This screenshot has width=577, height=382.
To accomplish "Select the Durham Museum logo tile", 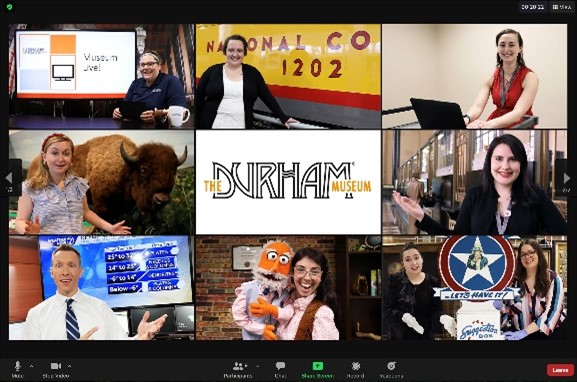I will tap(288, 182).
